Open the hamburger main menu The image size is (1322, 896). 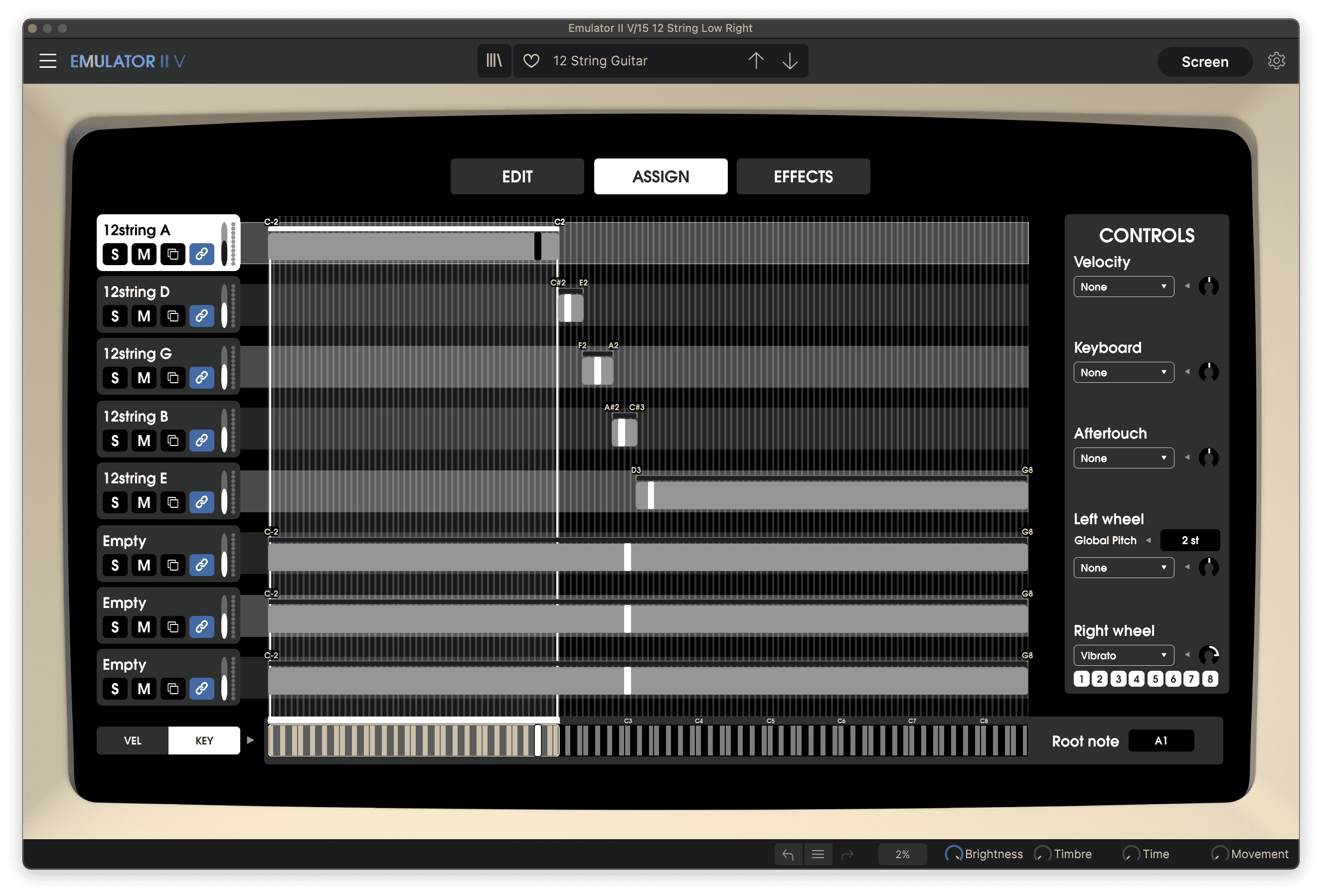pyautogui.click(x=48, y=61)
